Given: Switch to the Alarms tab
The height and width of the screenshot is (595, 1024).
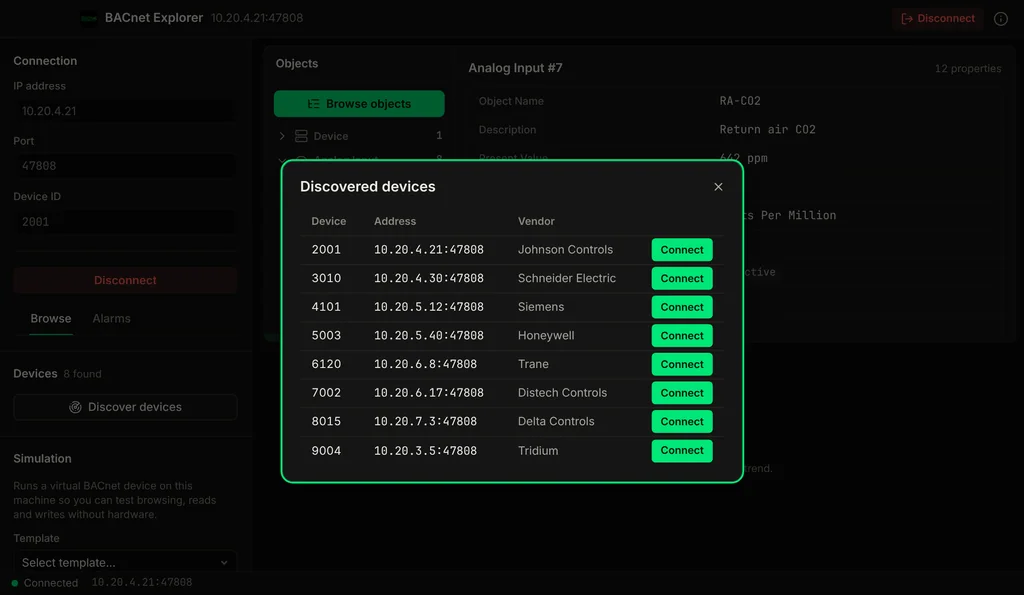Looking at the screenshot, I should 112,319.
